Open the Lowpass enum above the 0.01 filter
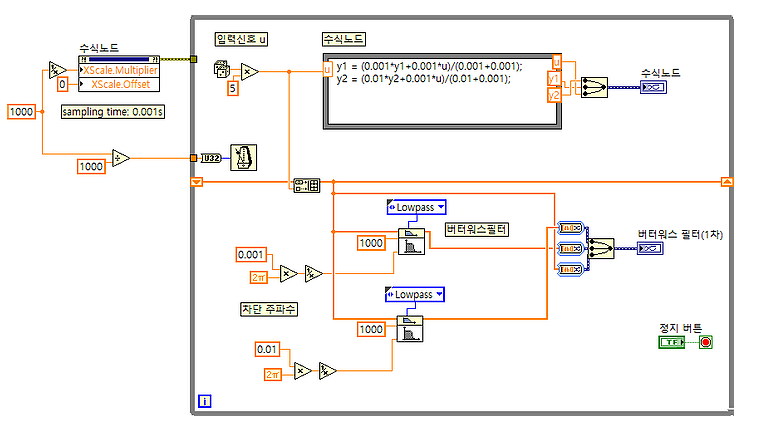769x442 pixels. click(x=415, y=294)
